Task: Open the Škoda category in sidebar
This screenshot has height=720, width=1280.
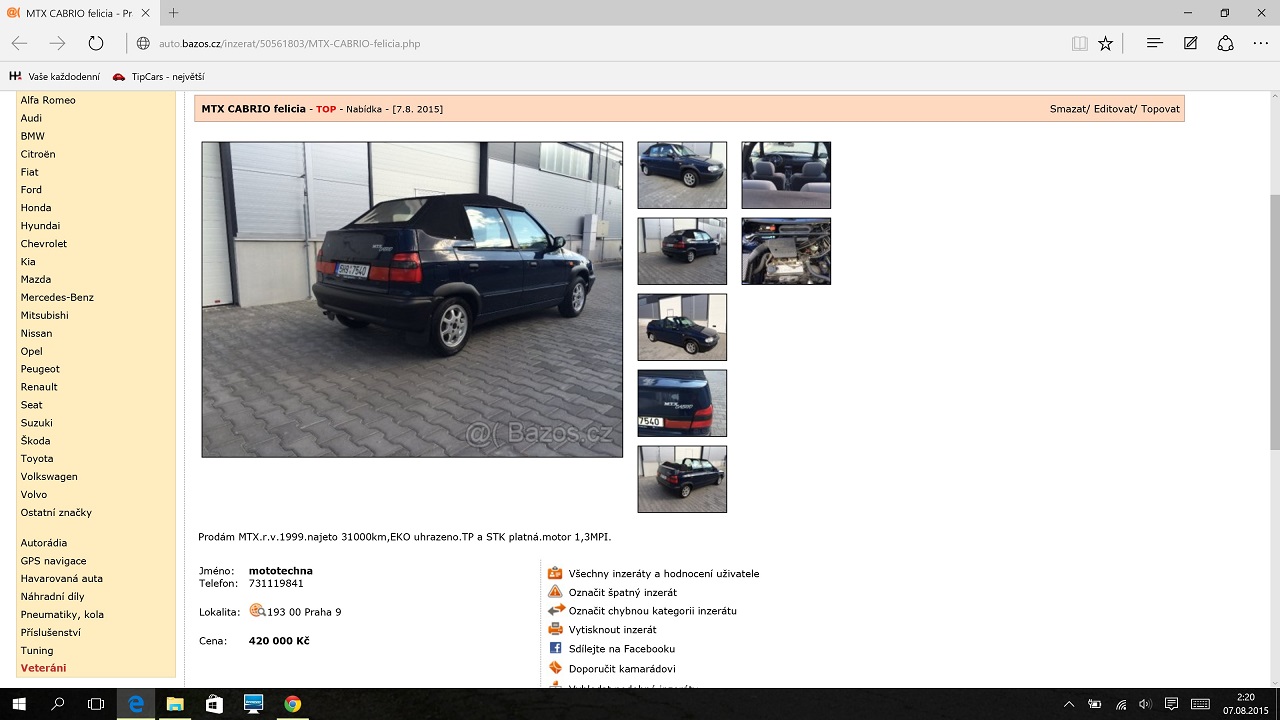Action: [x=35, y=441]
